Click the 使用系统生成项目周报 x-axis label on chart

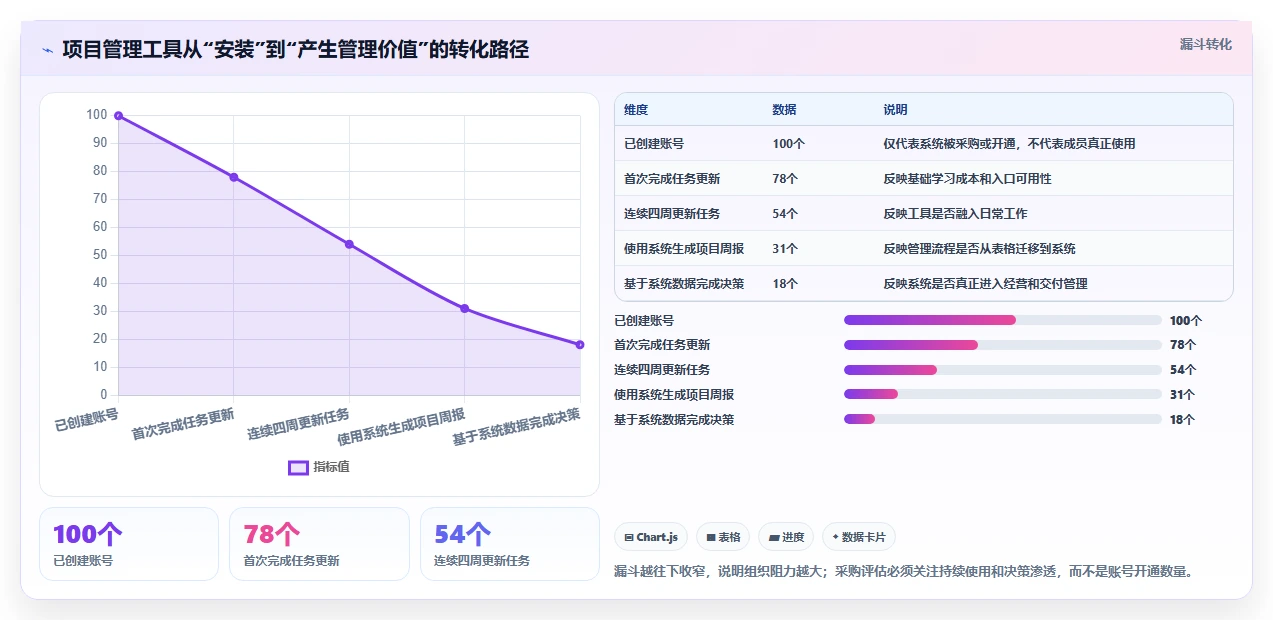click(x=401, y=427)
